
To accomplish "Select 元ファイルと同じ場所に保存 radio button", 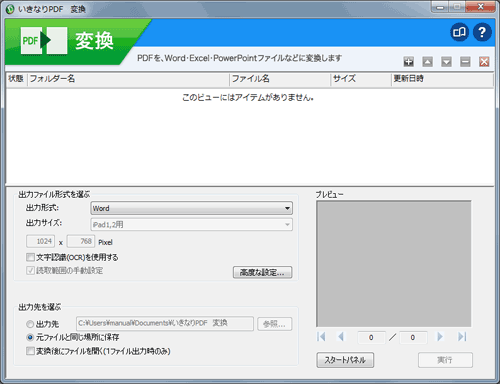I will (30, 337).
